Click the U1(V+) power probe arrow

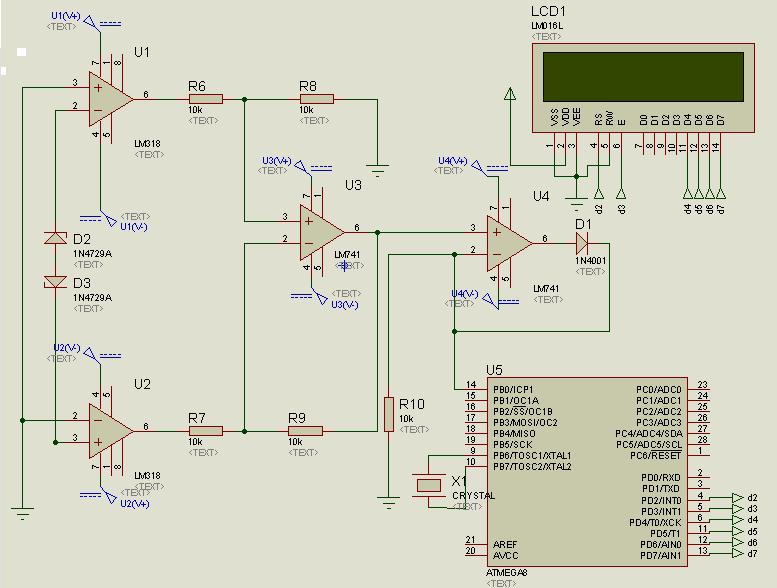pos(89,21)
